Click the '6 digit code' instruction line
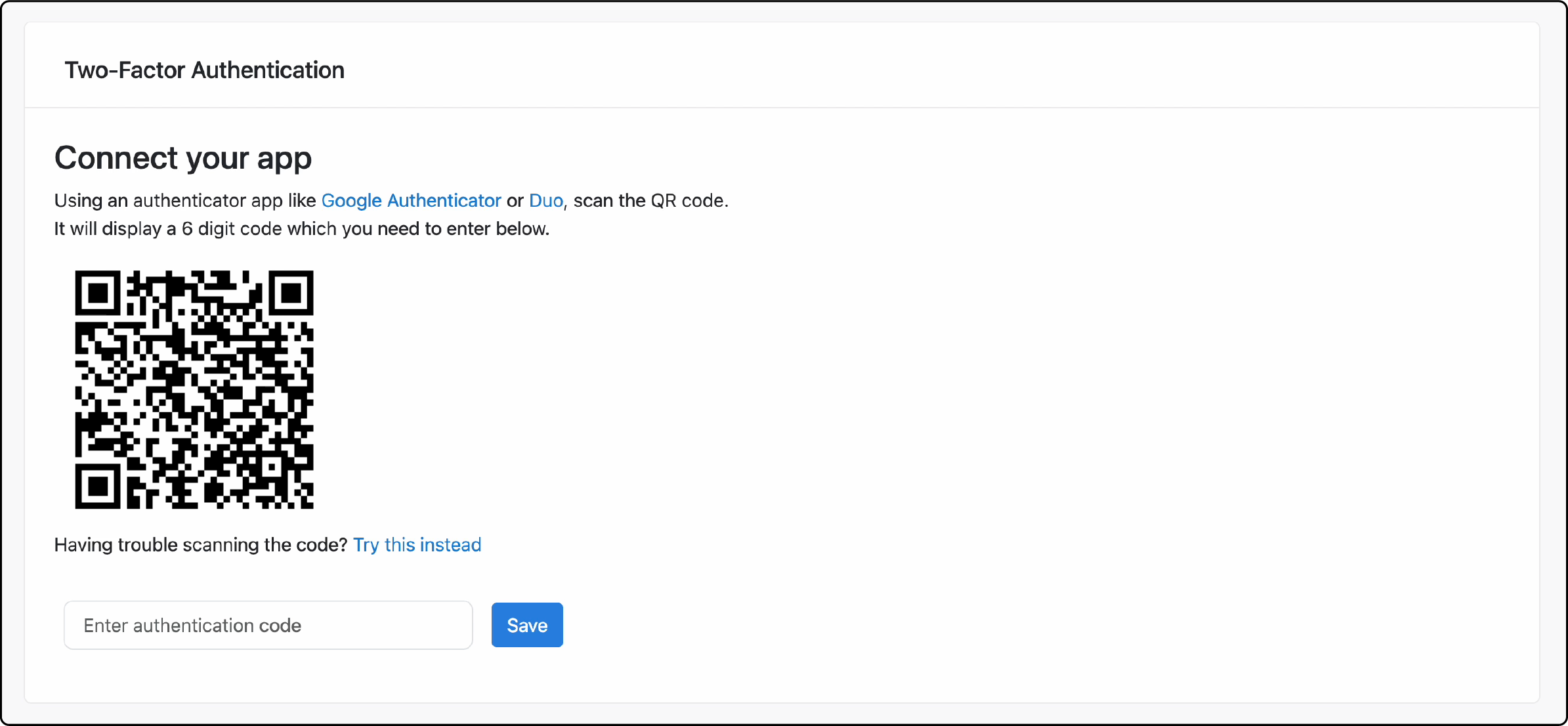This screenshot has height=726, width=1568. click(x=302, y=229)
